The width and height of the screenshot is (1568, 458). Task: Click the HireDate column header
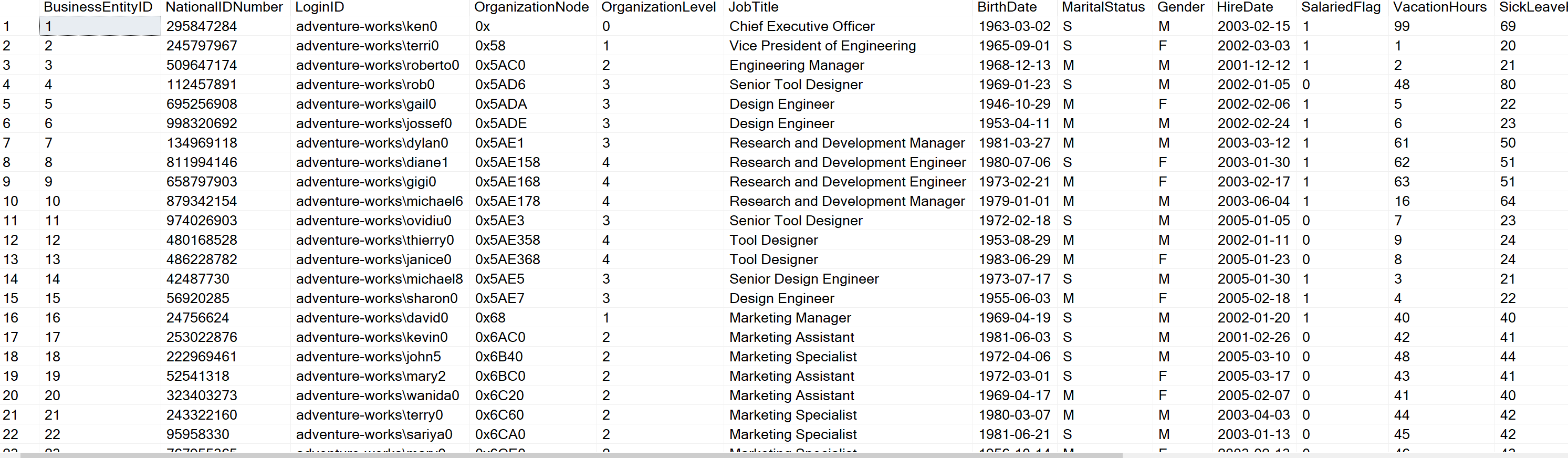1245,7
